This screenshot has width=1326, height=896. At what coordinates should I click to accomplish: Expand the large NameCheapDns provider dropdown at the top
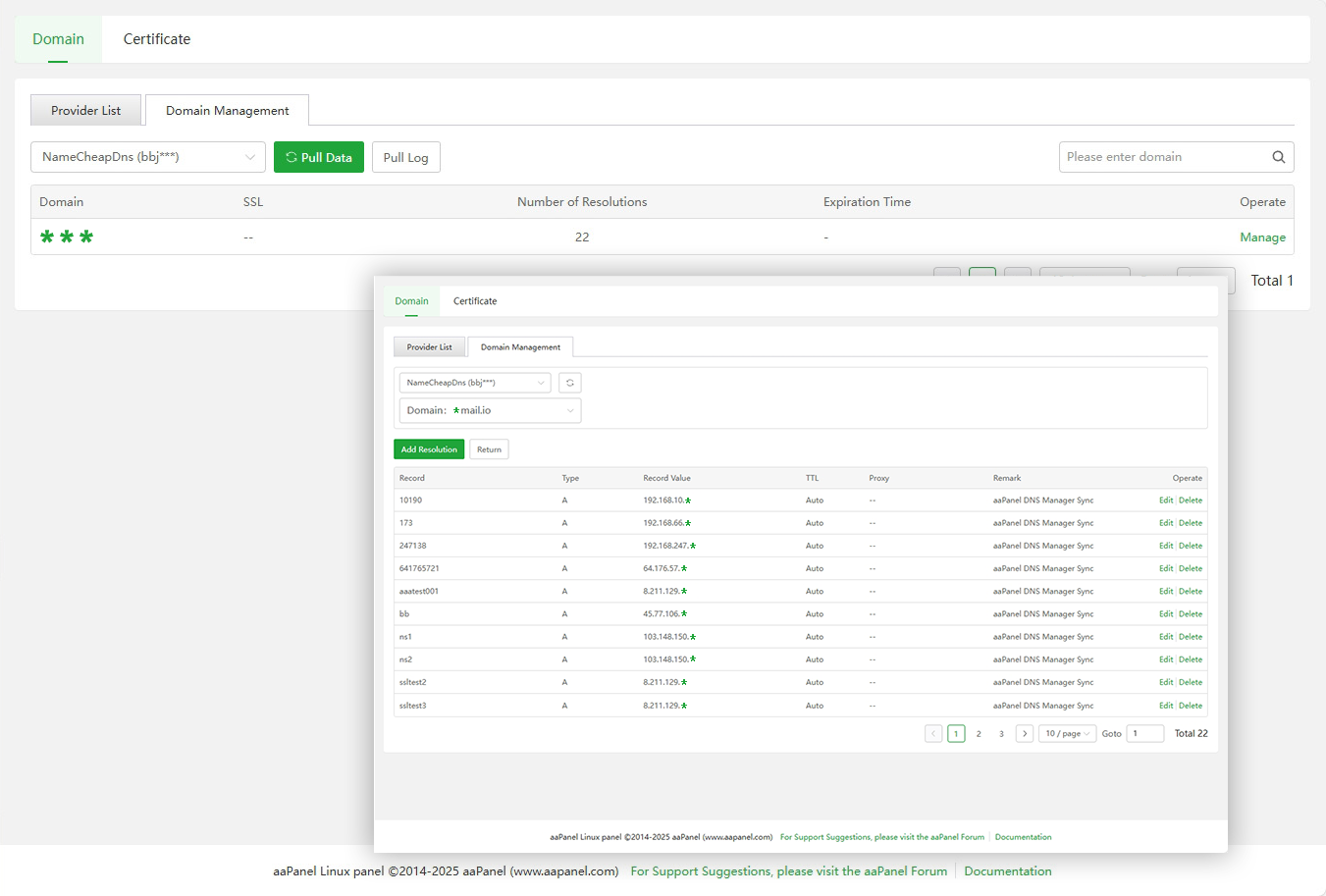(148, 157)
